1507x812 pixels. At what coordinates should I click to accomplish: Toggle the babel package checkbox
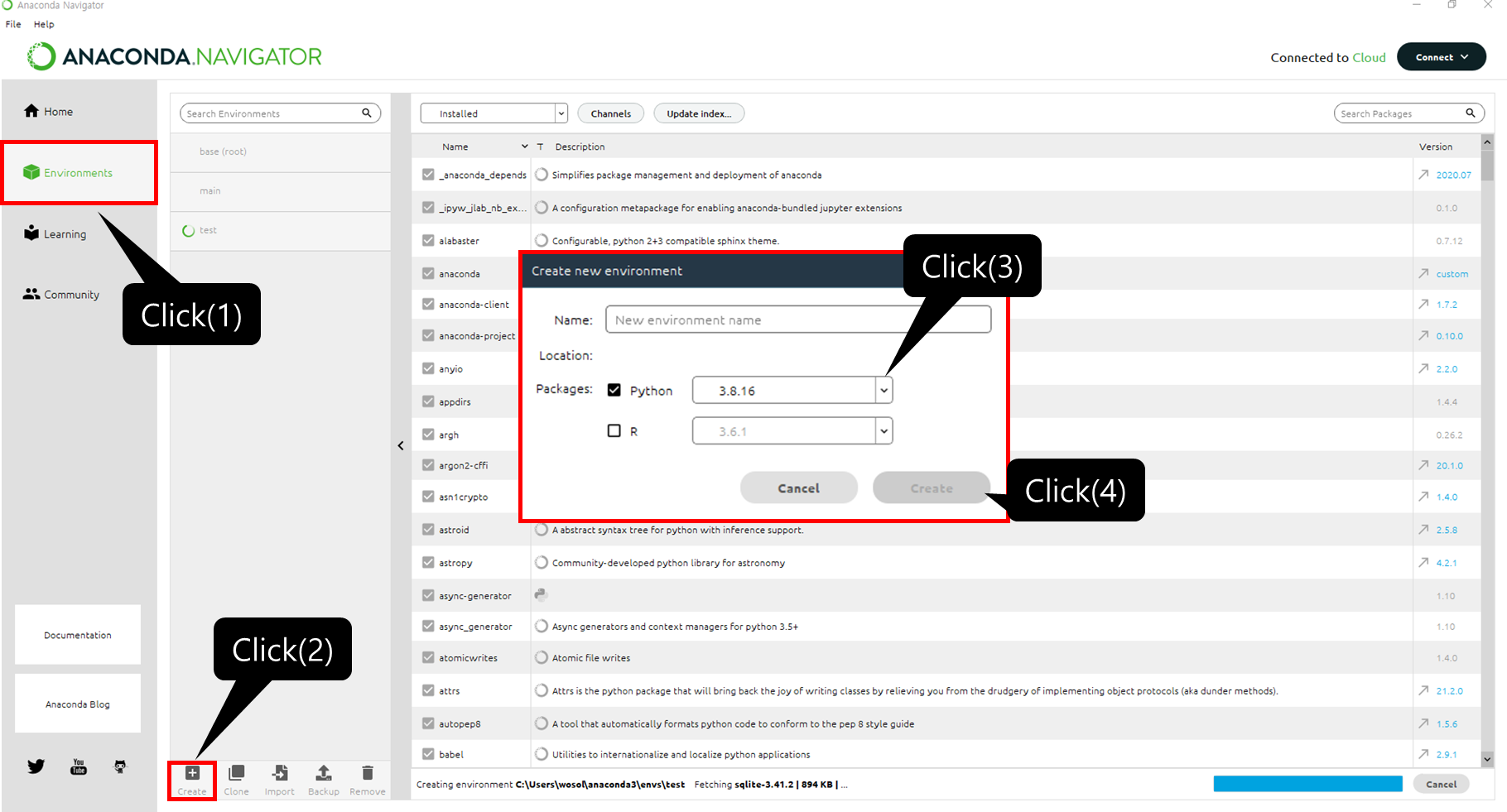coord(428,754)
